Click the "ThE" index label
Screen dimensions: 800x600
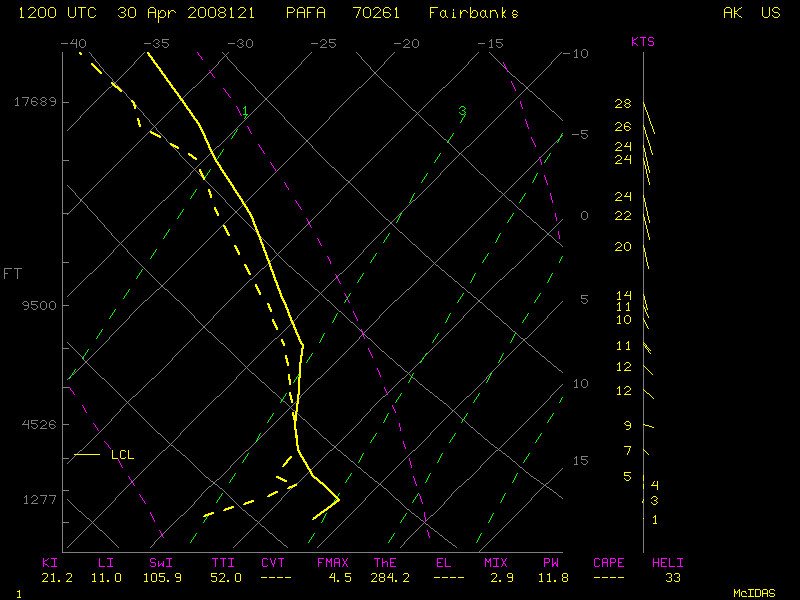coord(385,563)
